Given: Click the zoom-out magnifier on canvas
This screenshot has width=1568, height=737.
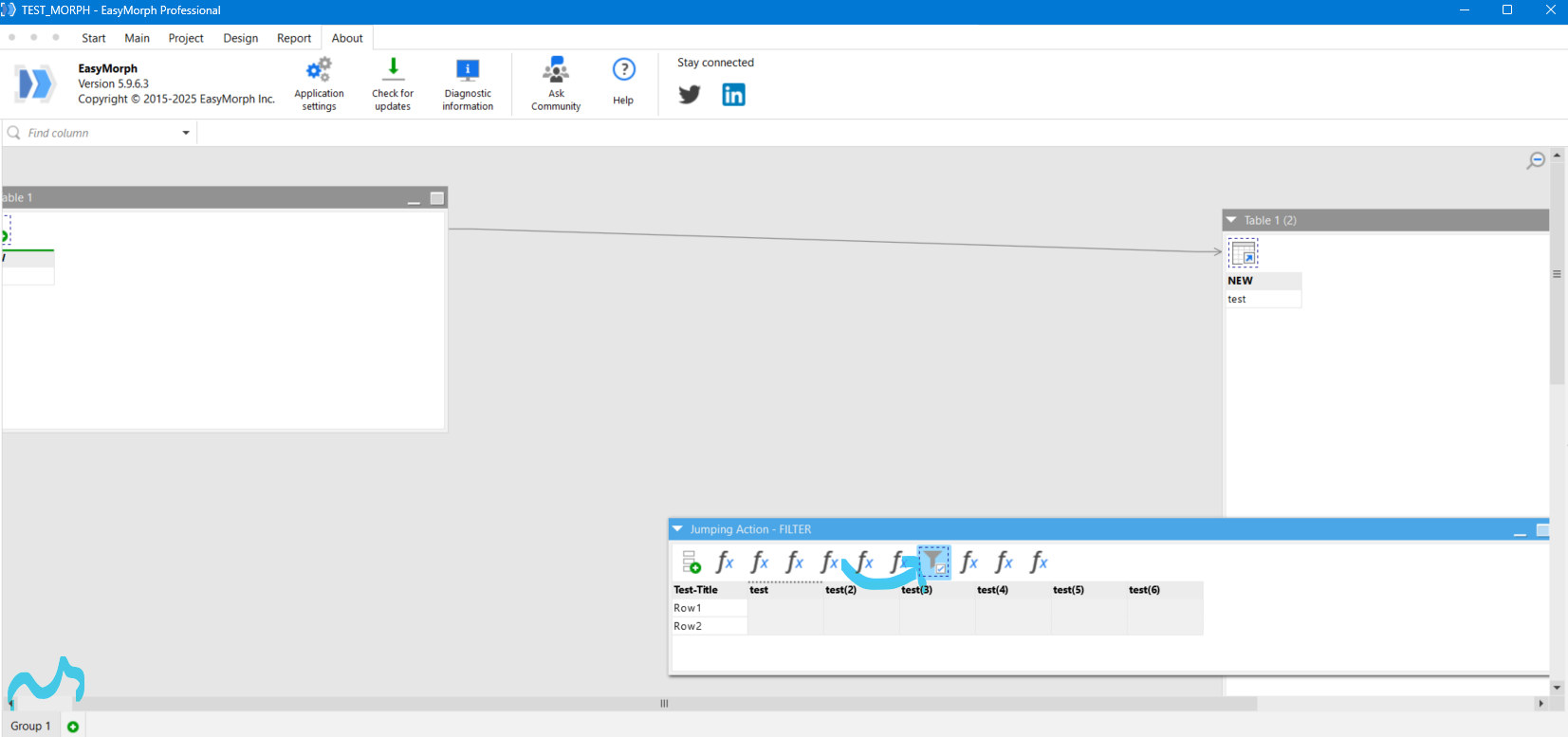Looking at the screenshot, I should coord(1536,160).
